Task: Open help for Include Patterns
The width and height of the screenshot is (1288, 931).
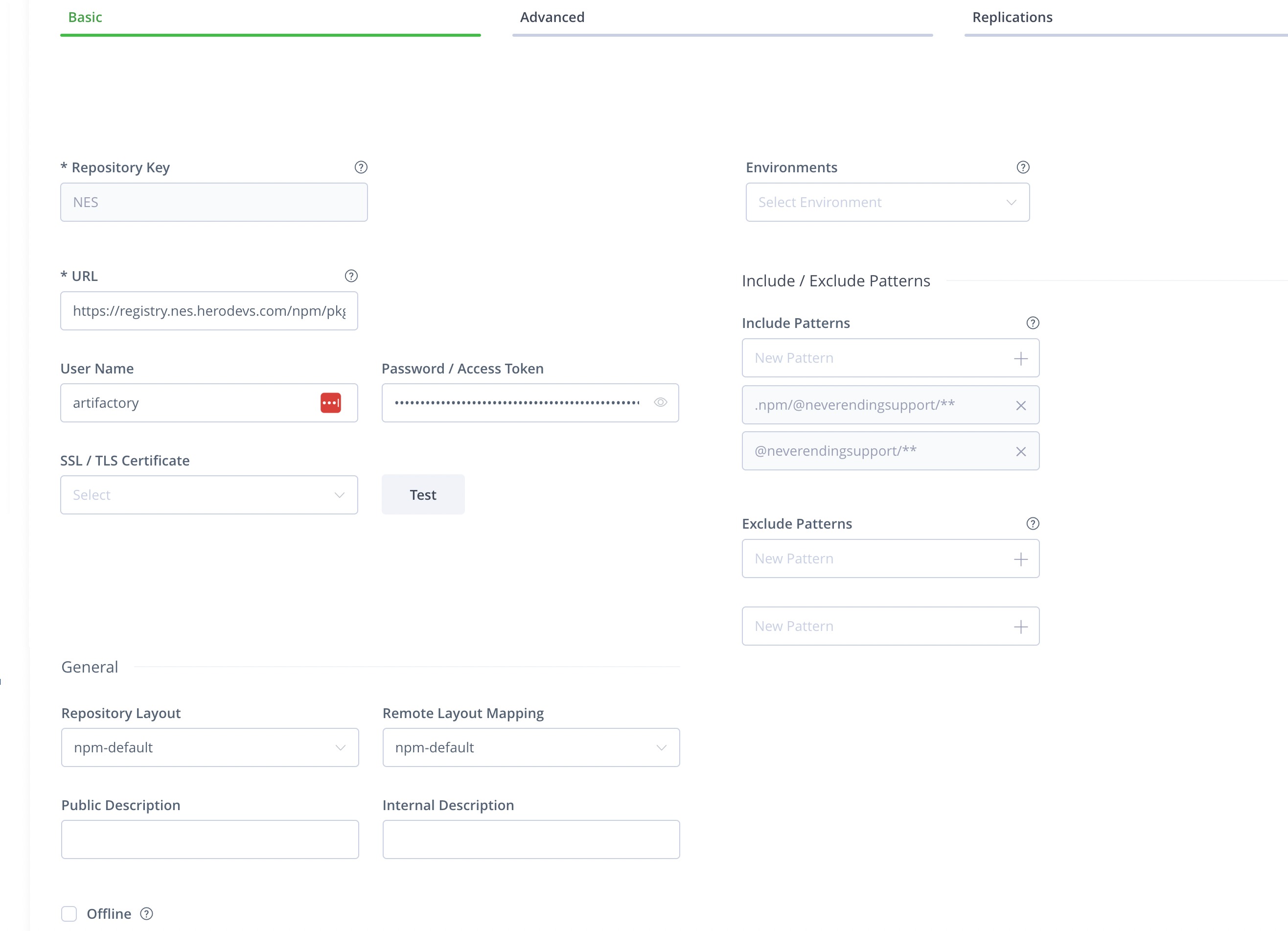Action: (x=1032, y=323)
